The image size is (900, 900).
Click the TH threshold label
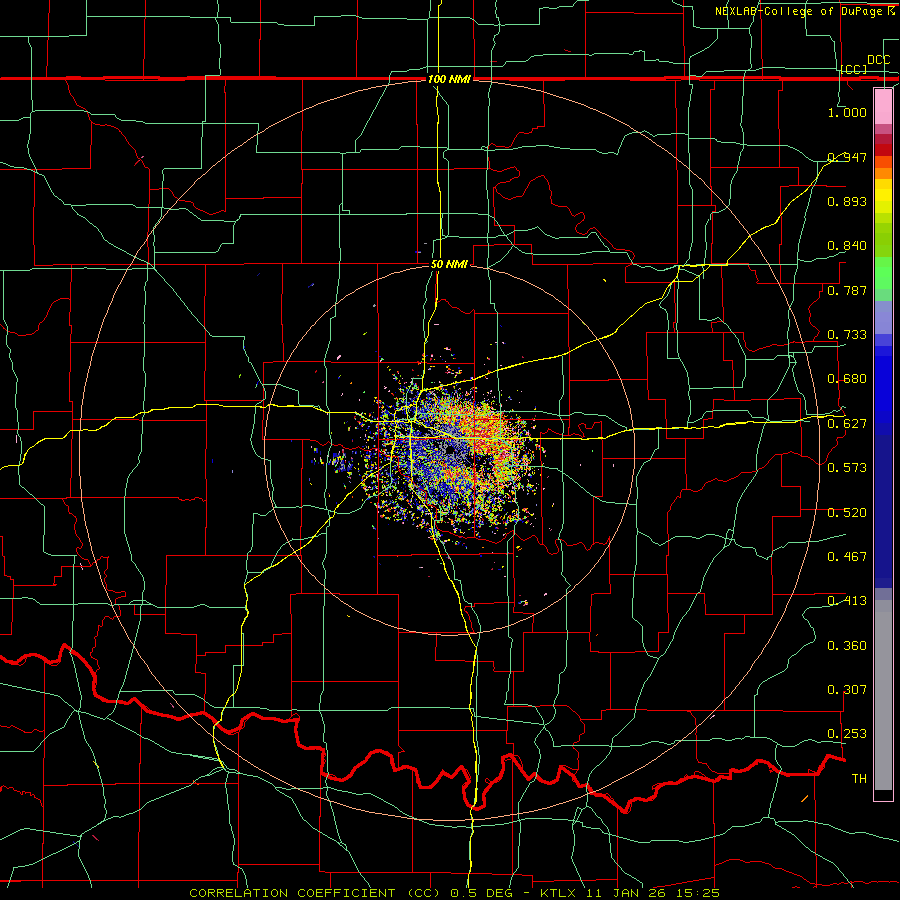(x=859, y=779)
